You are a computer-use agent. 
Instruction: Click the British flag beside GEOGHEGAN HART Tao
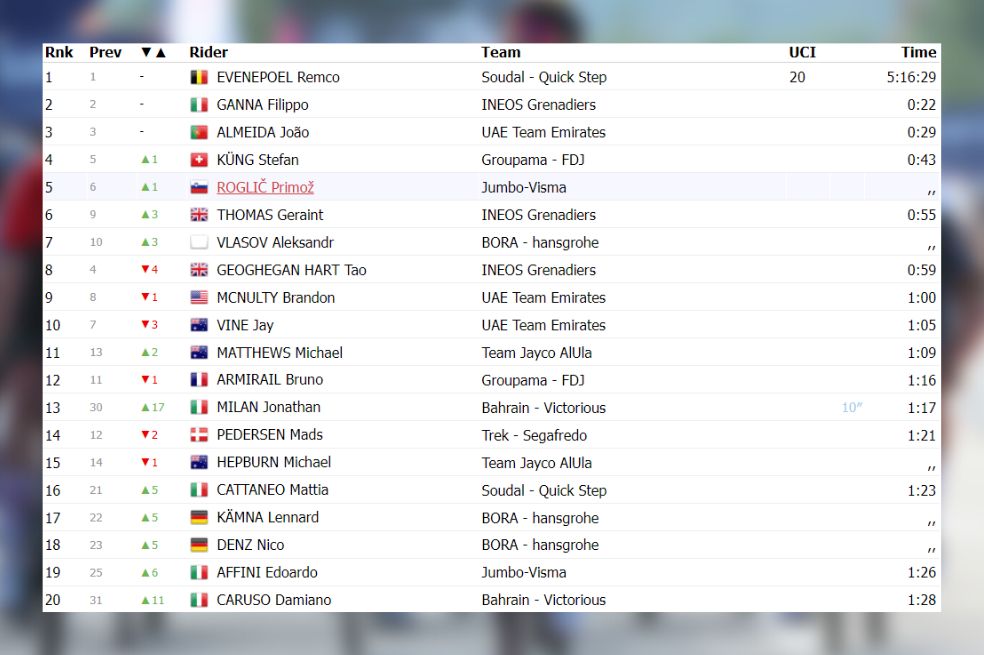point(199,270)
